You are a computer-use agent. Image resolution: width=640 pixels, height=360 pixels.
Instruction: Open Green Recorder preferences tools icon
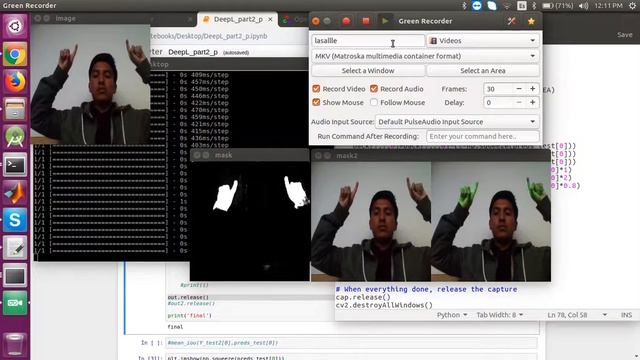click(x=511, y=21)
